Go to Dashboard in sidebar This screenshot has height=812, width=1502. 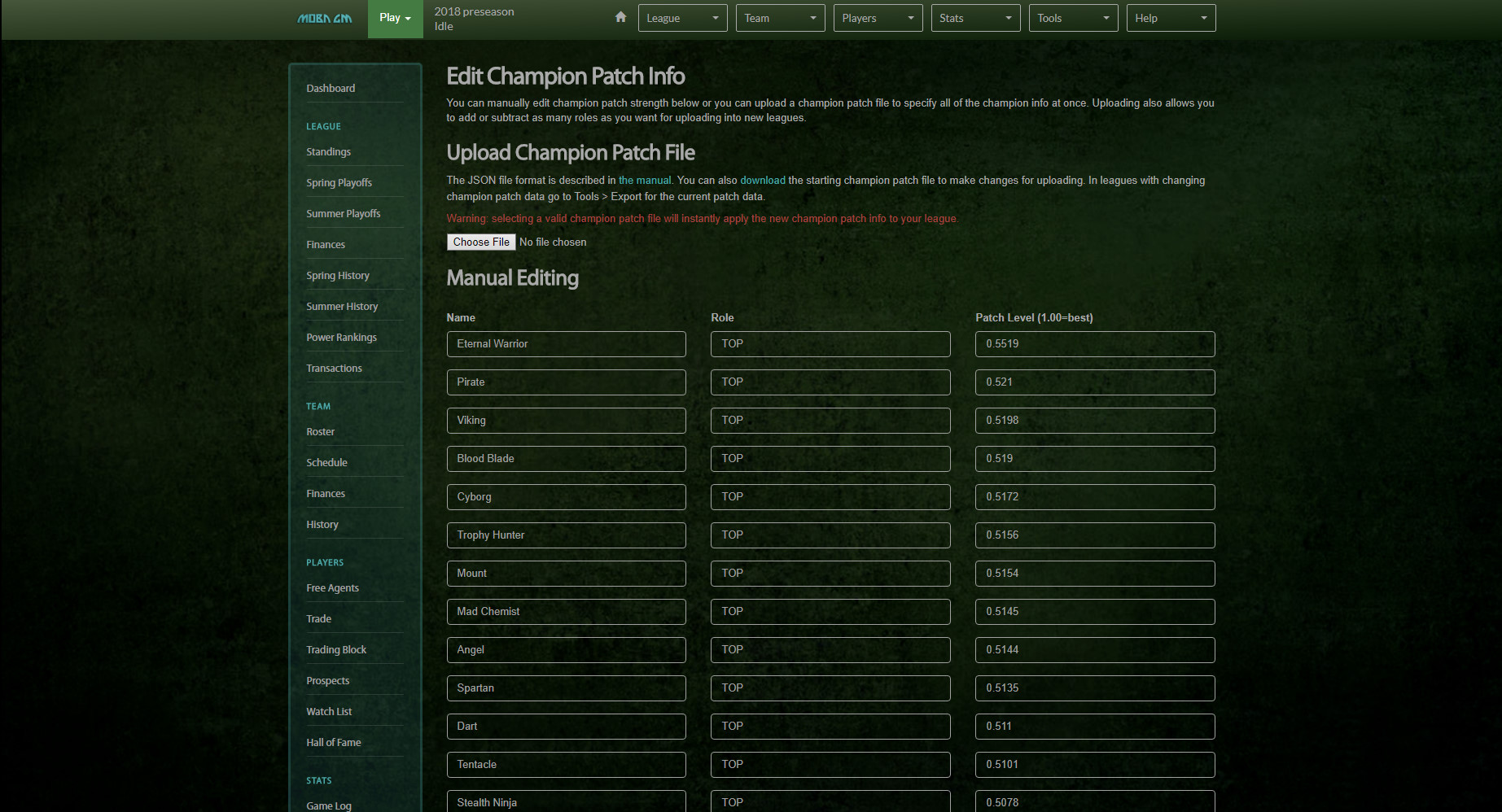pyautogui.click(x=331, y=88)
